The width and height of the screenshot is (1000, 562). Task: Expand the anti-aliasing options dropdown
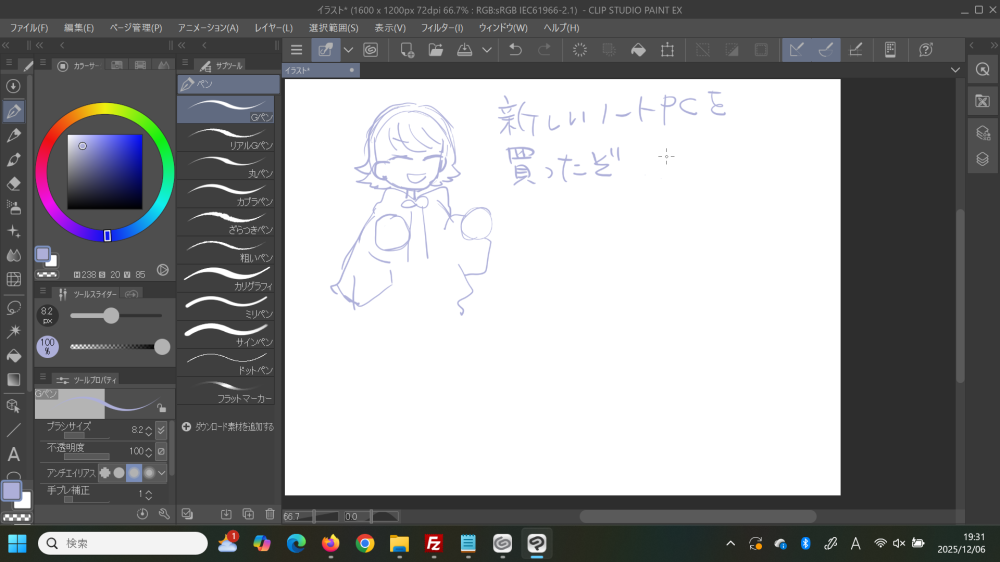162,472
